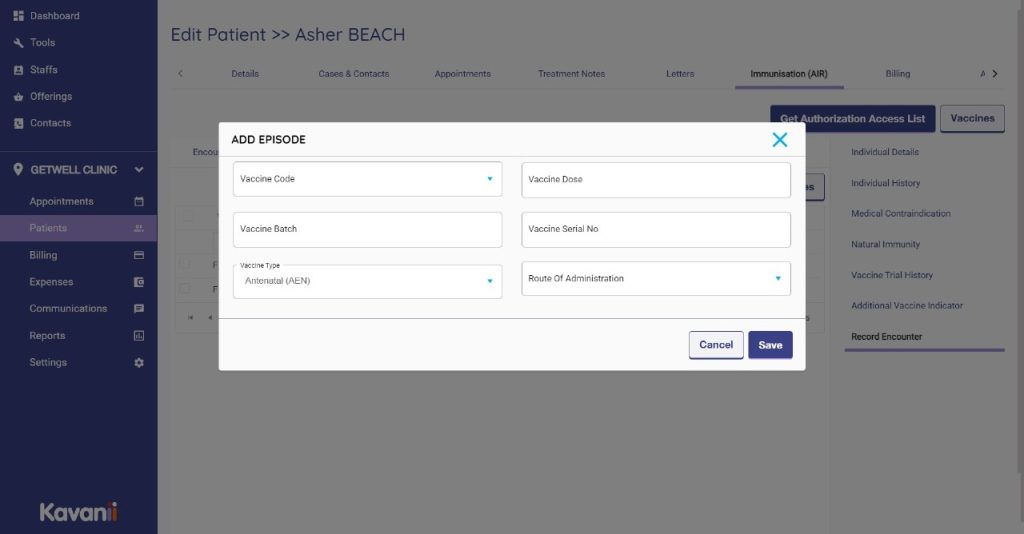The width and height of the screenshot is (1024, 534).
Task: Collapse the GETWELL CLINIC section
Action: [x=139, y=170]
